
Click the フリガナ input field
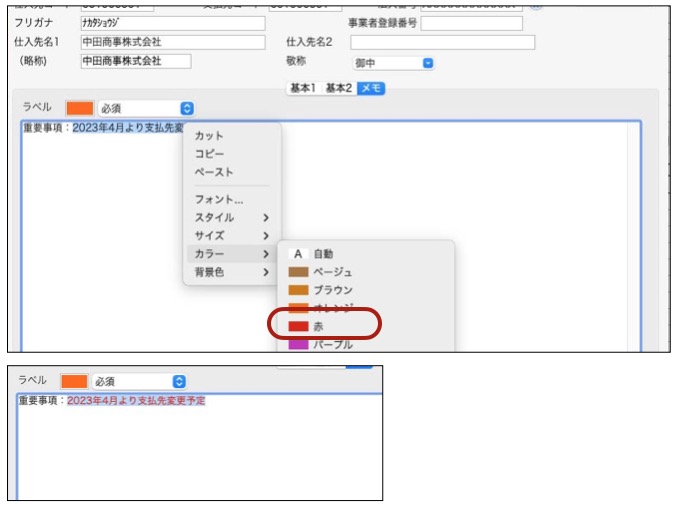click(x=172, y=23)
